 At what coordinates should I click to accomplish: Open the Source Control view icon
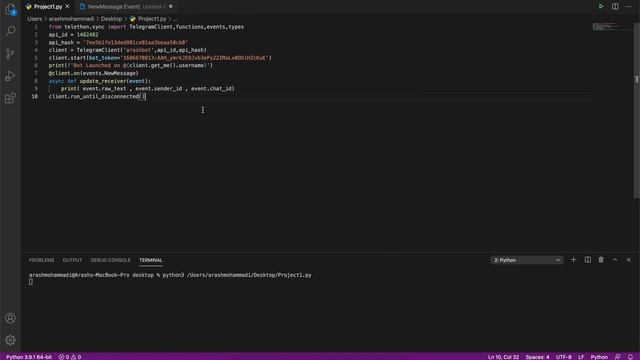click(11, 53)
